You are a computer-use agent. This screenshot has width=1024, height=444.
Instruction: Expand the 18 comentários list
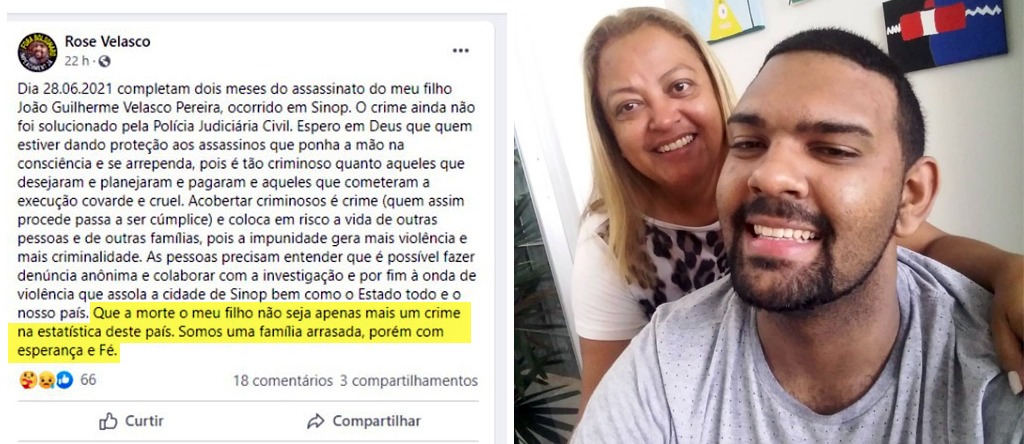point(283,381)
